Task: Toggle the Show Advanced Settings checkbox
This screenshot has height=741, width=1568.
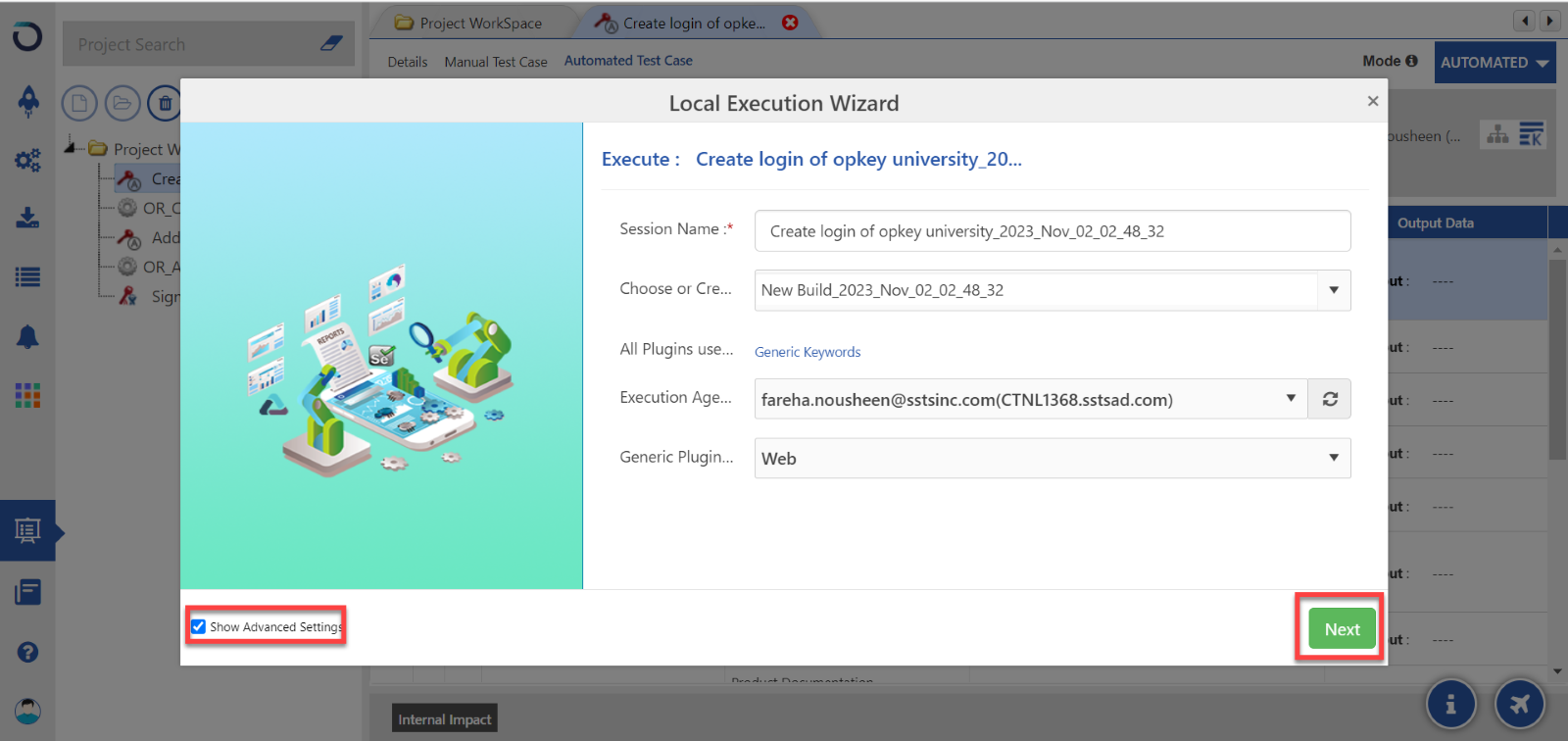Action: (199, 626)
